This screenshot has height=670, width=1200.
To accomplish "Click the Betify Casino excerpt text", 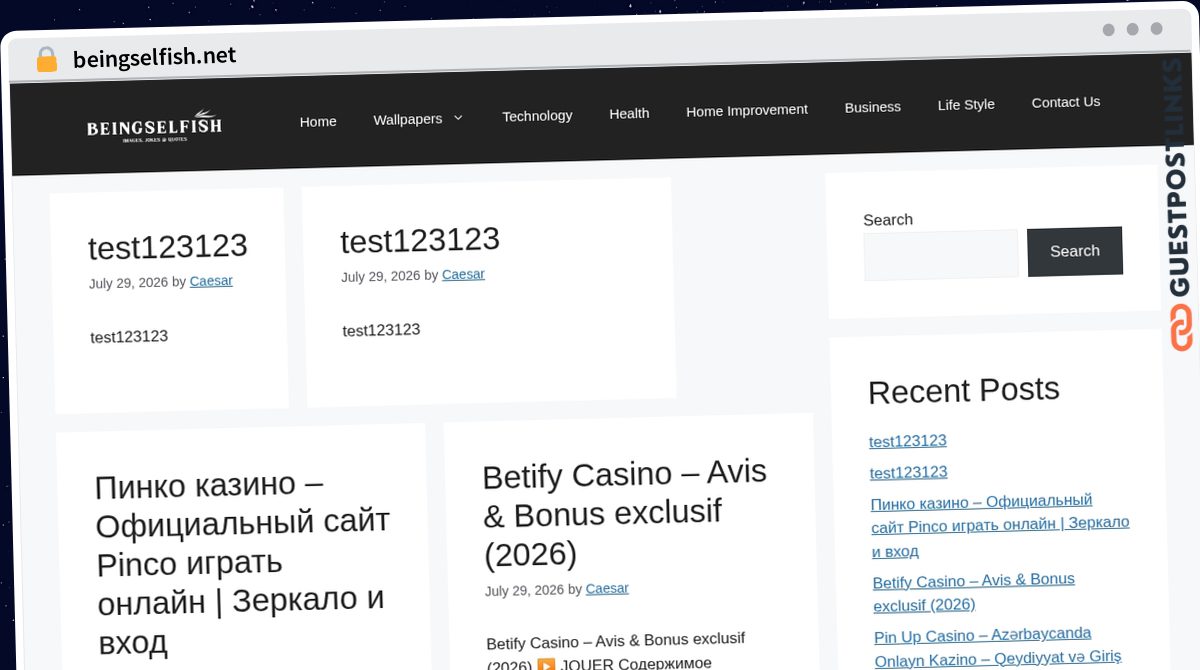I will [x=616, y=651].
